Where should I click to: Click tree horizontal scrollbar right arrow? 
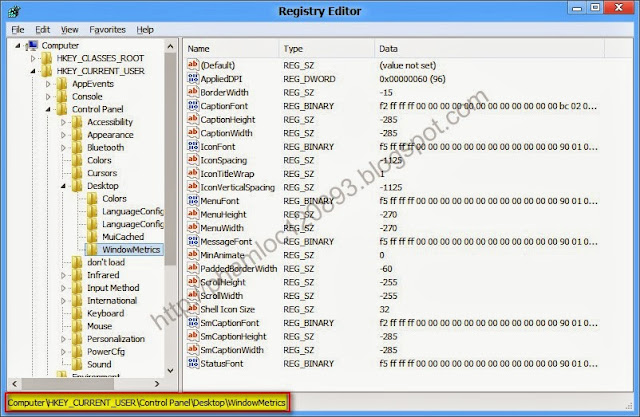157,384
